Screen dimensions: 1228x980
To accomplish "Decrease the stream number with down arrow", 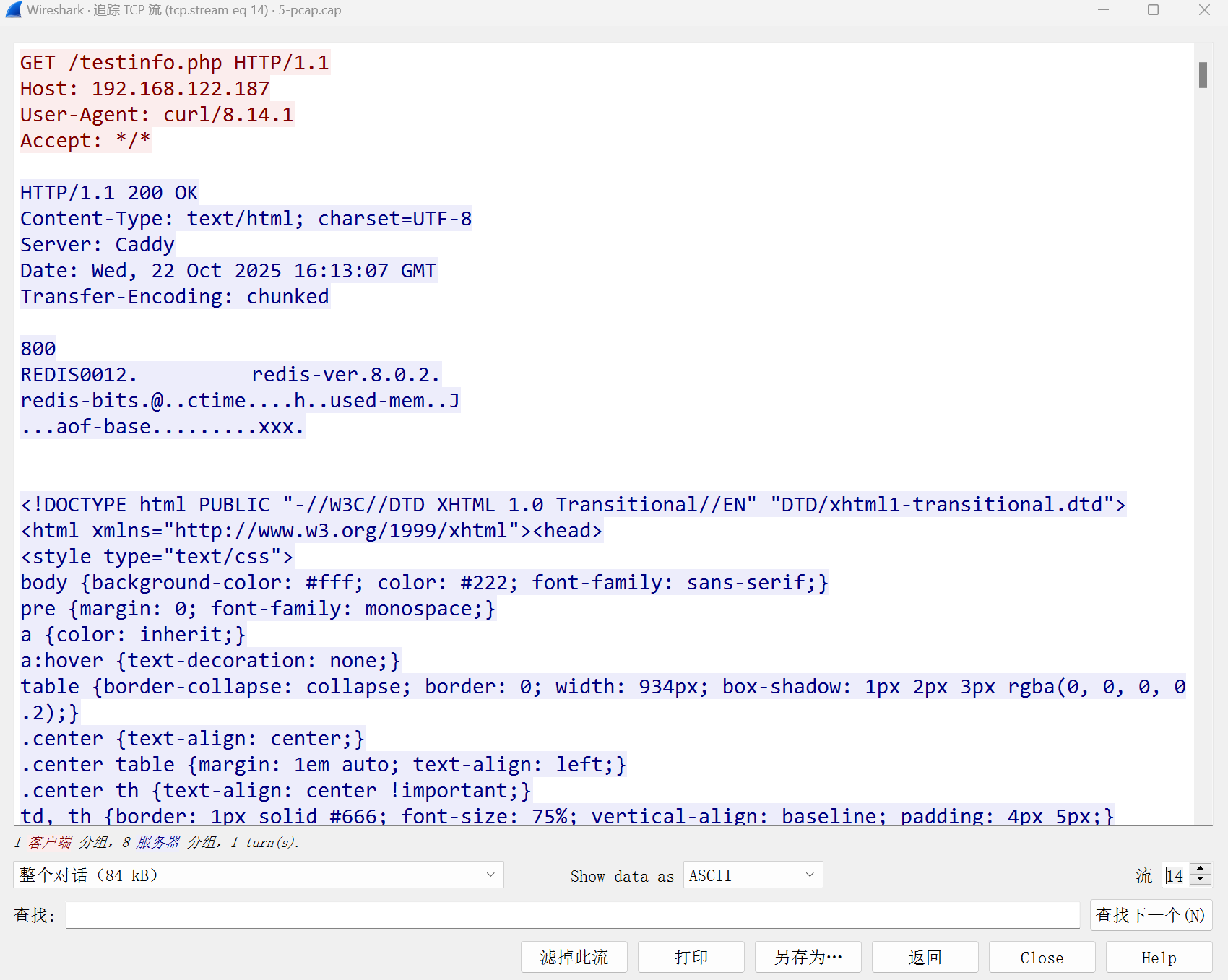I will pyautogui.click(x=1201, y=880).
